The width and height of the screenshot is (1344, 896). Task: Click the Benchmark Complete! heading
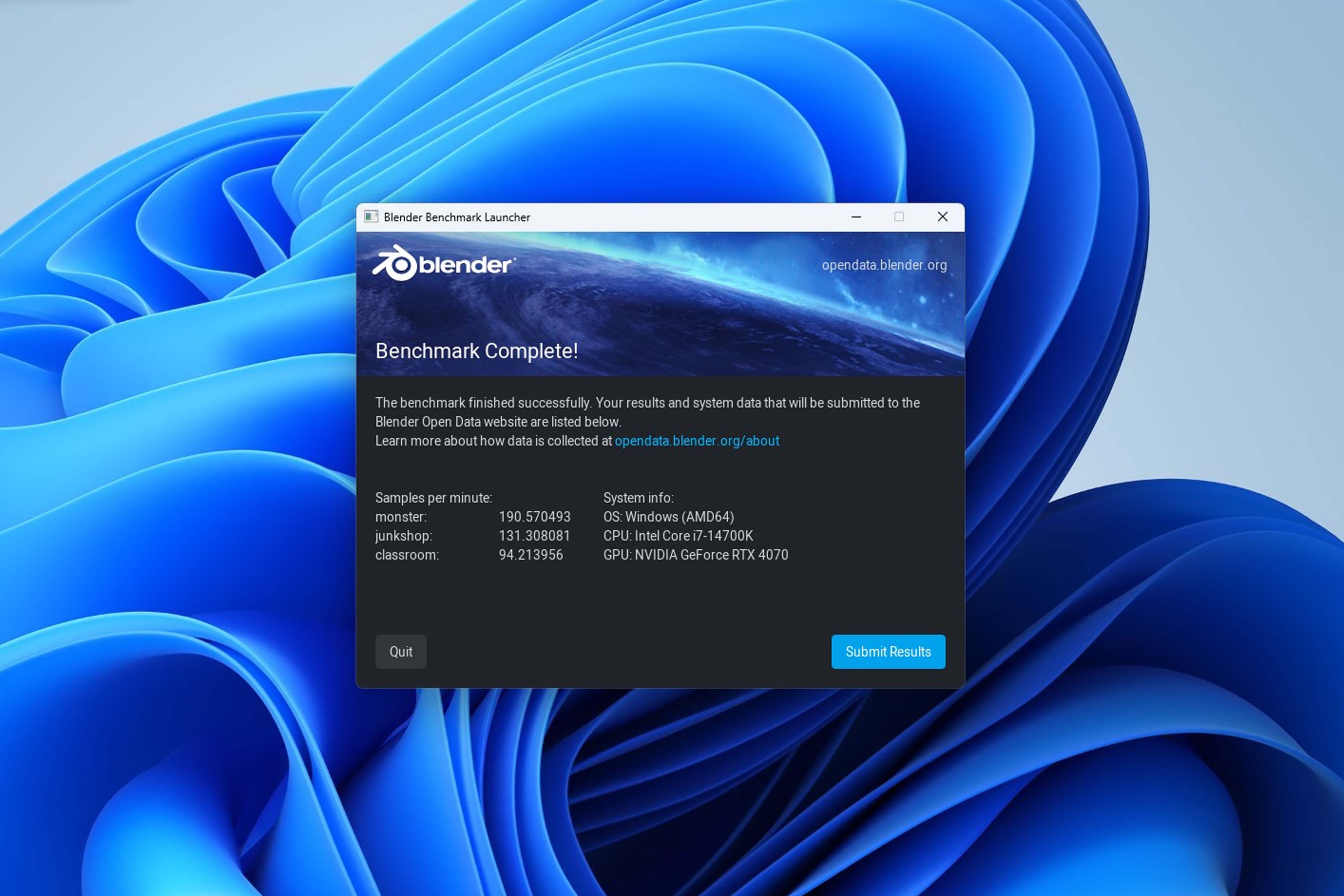coord(477,351)
